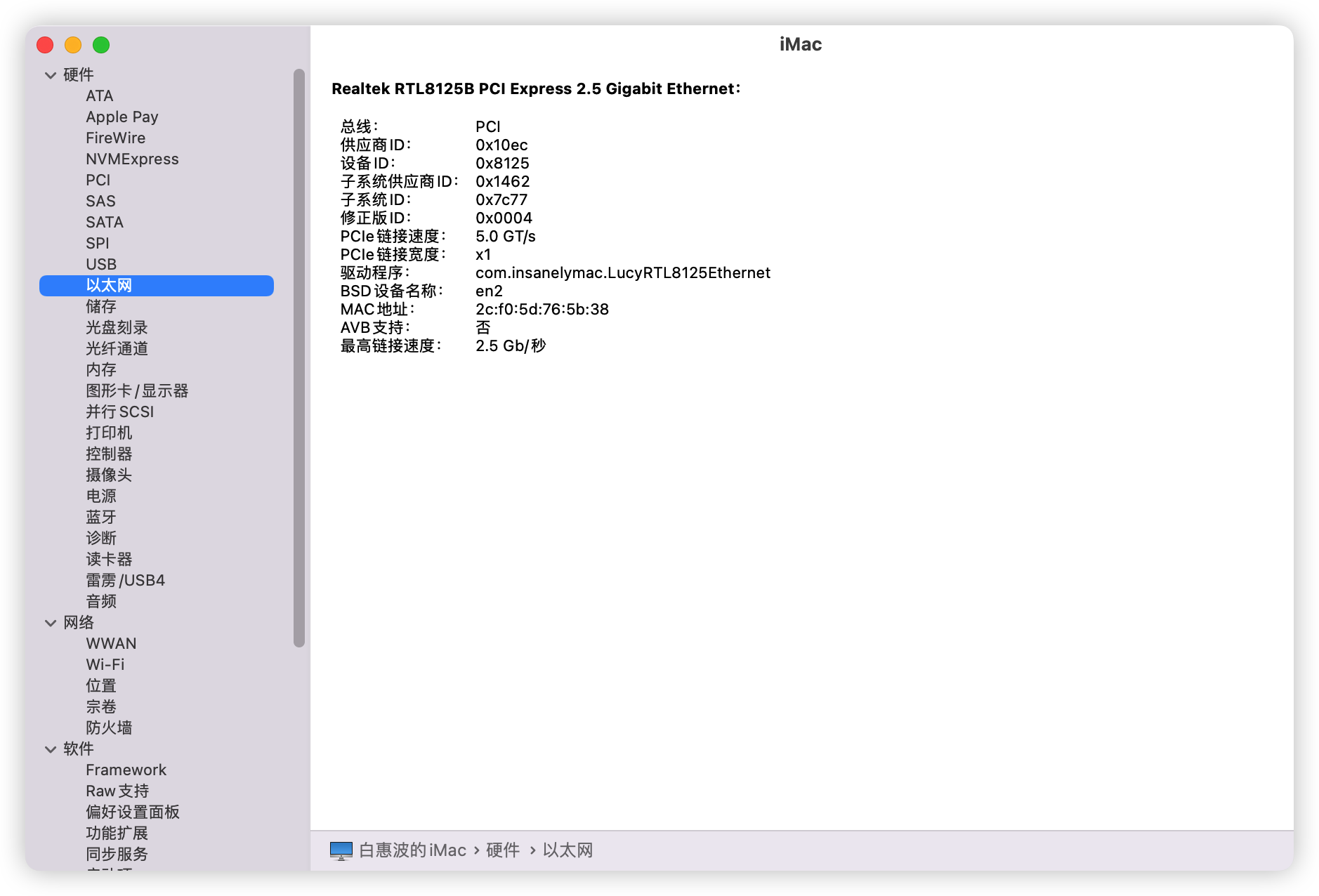Select FireWire in the sidebar

point(116,138)
